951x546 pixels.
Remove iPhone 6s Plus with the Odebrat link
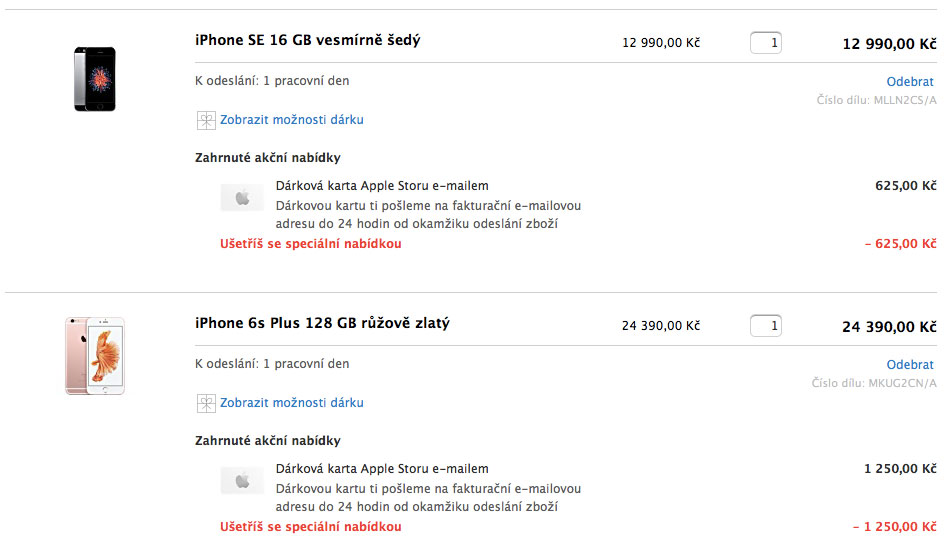[910, 365]
